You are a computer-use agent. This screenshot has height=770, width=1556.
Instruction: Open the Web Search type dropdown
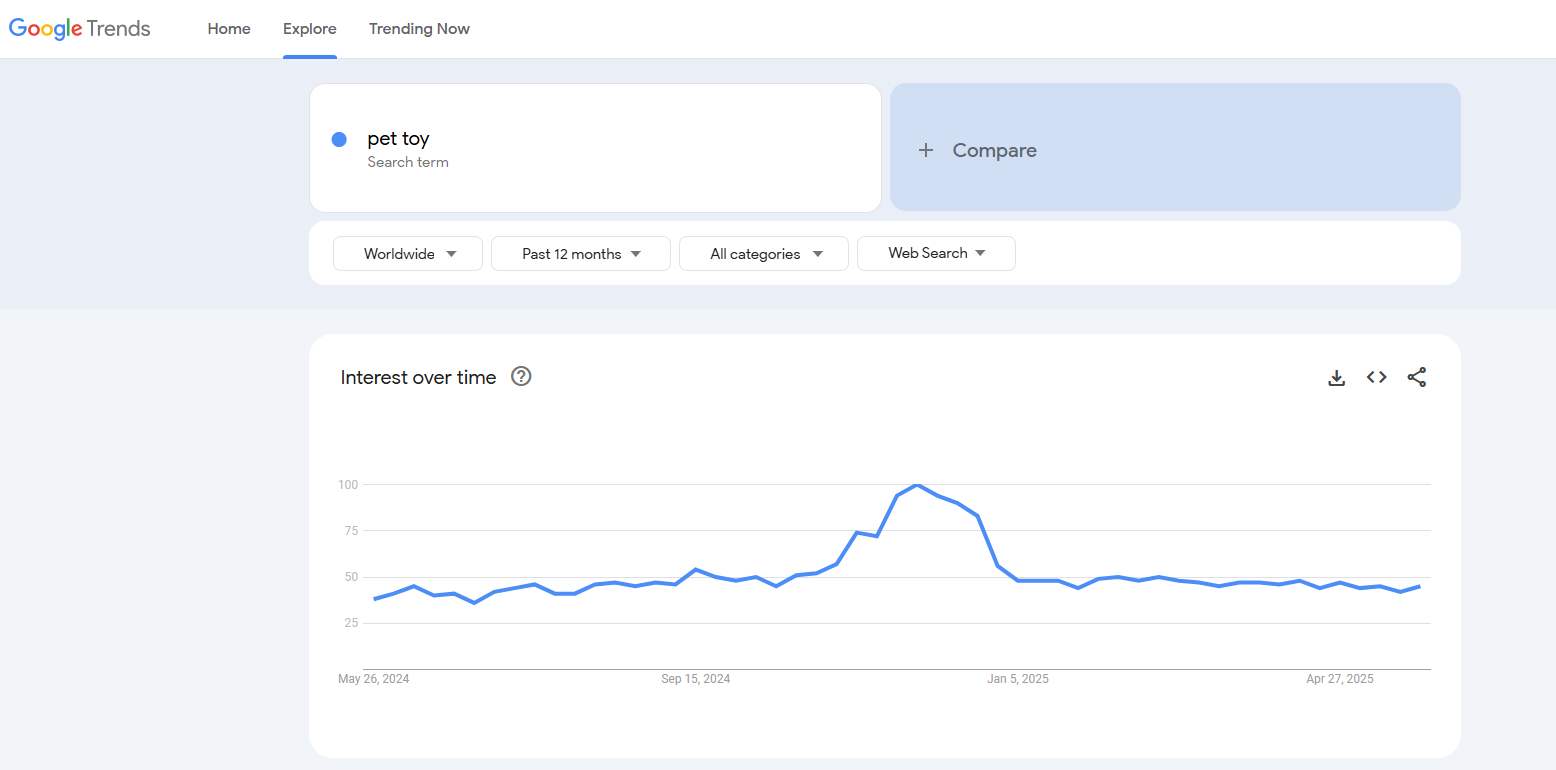point(936,253)
